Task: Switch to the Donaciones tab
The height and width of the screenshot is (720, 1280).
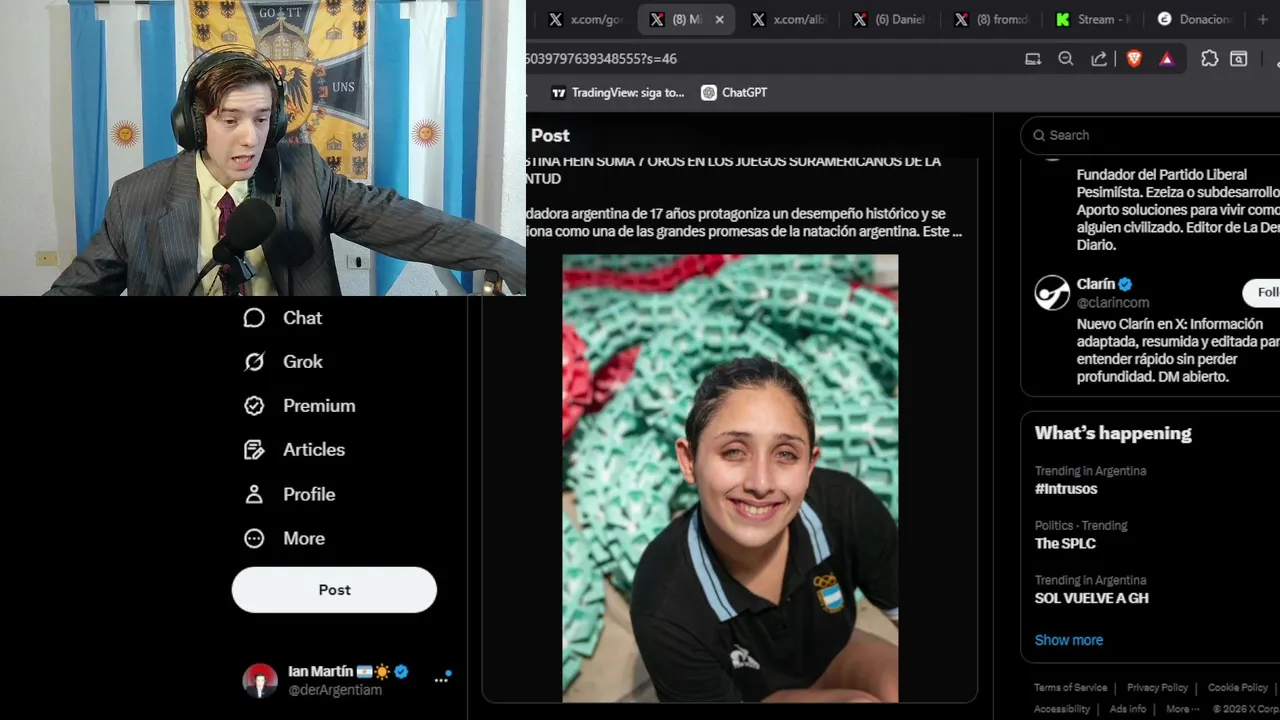Action: click(1195, 19)
